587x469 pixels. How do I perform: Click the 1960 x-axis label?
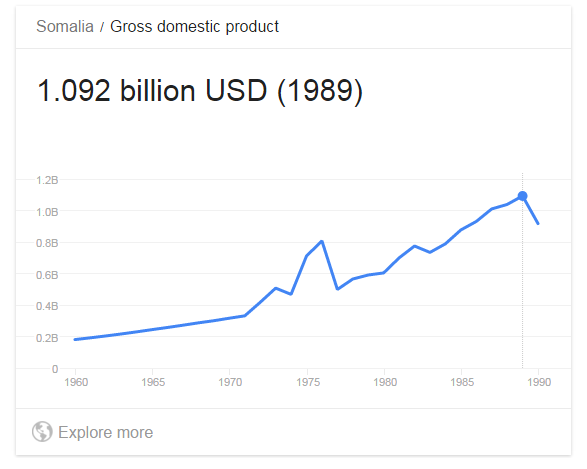coord(76,382)
